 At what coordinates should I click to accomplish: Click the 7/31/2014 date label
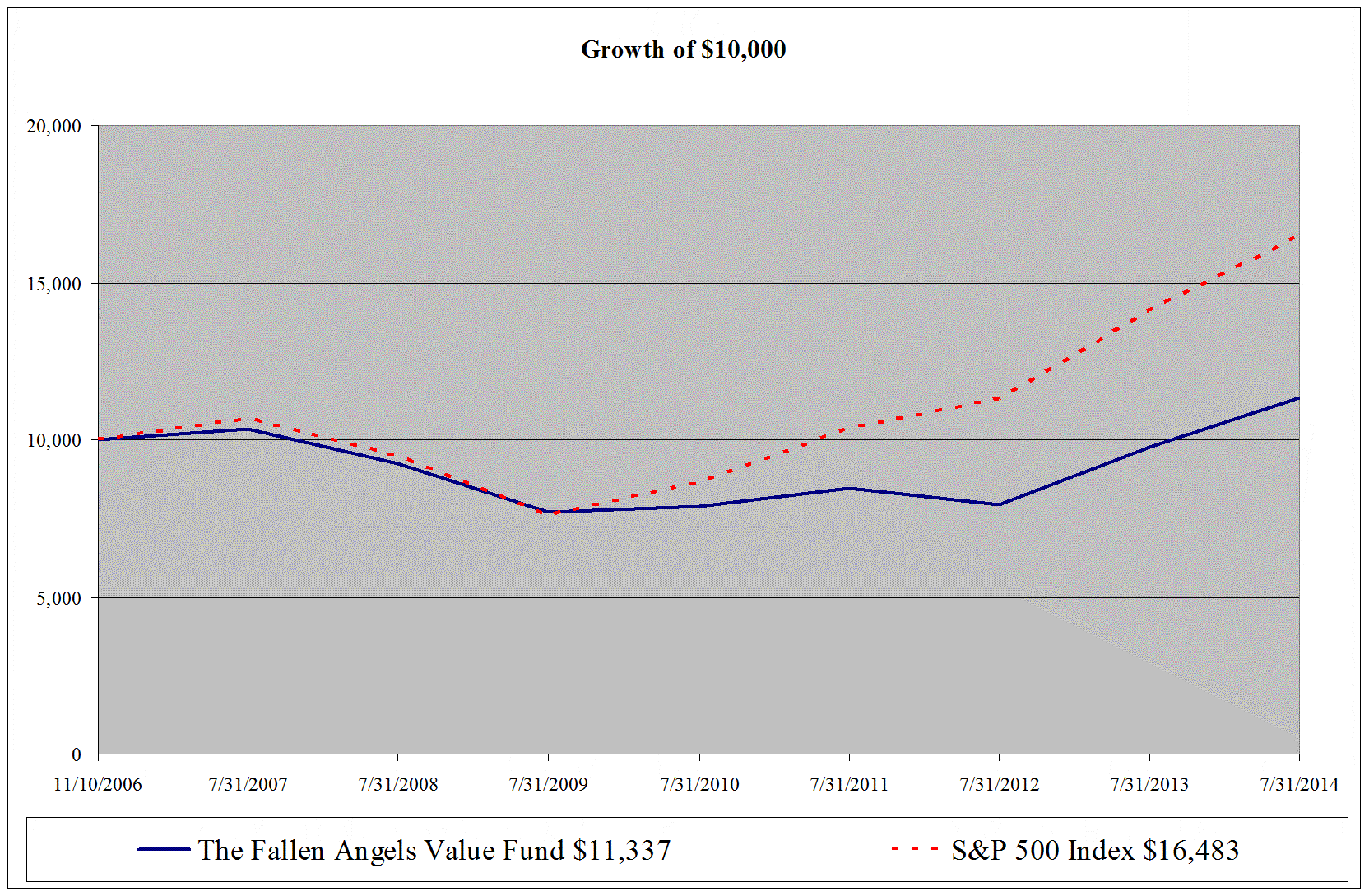(1300, 784)
